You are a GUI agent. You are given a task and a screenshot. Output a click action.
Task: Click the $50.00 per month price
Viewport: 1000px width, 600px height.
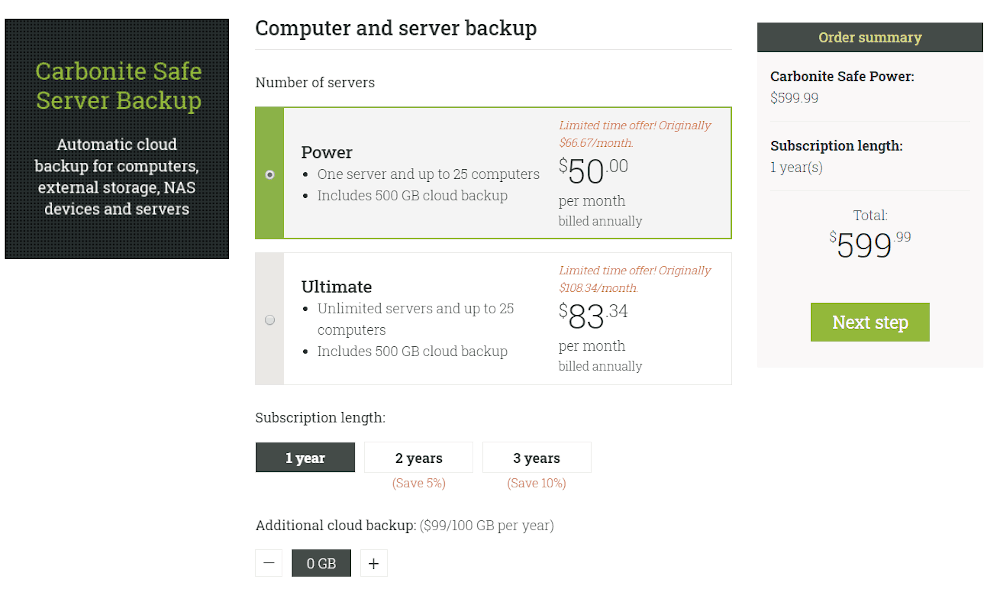coord(593,171)
